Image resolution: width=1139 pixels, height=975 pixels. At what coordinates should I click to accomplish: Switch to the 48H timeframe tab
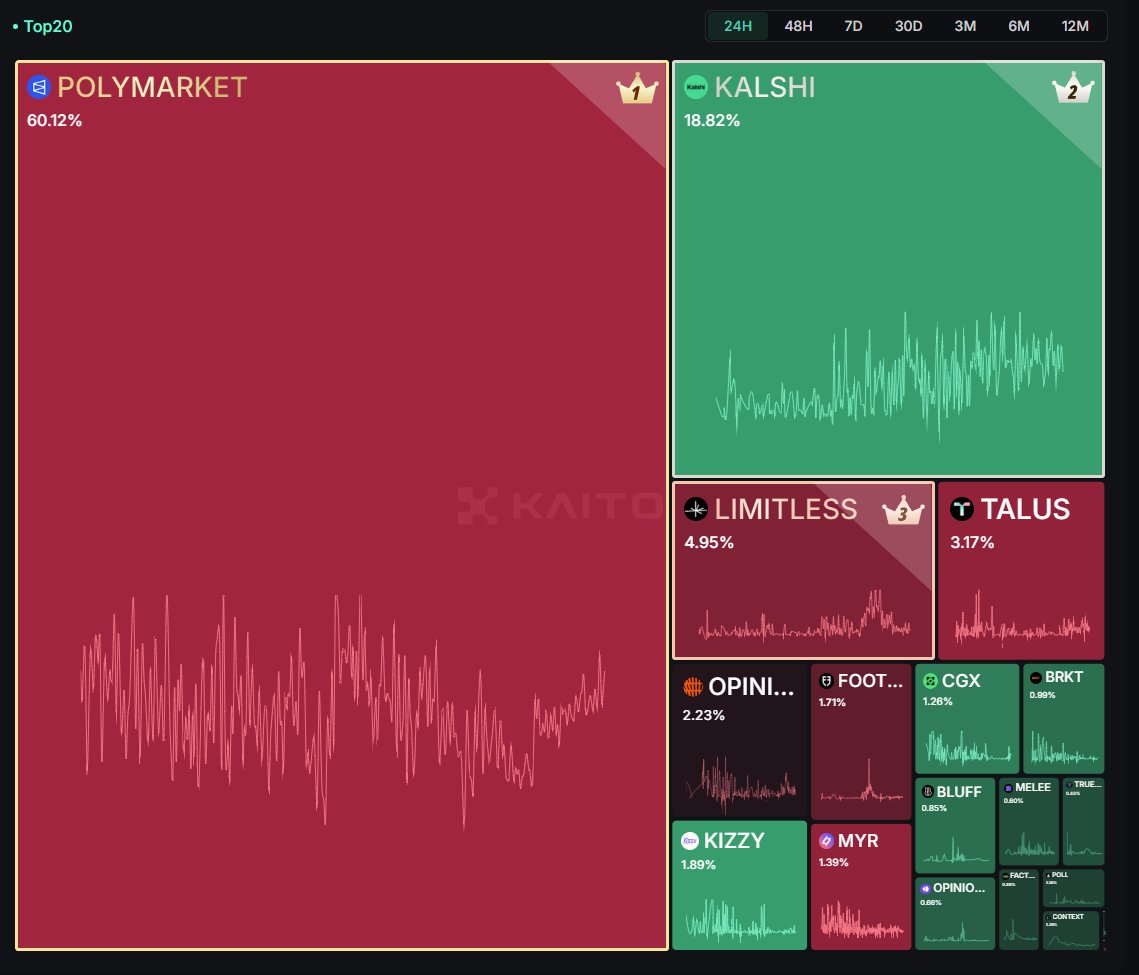click(x=797, y=26)
